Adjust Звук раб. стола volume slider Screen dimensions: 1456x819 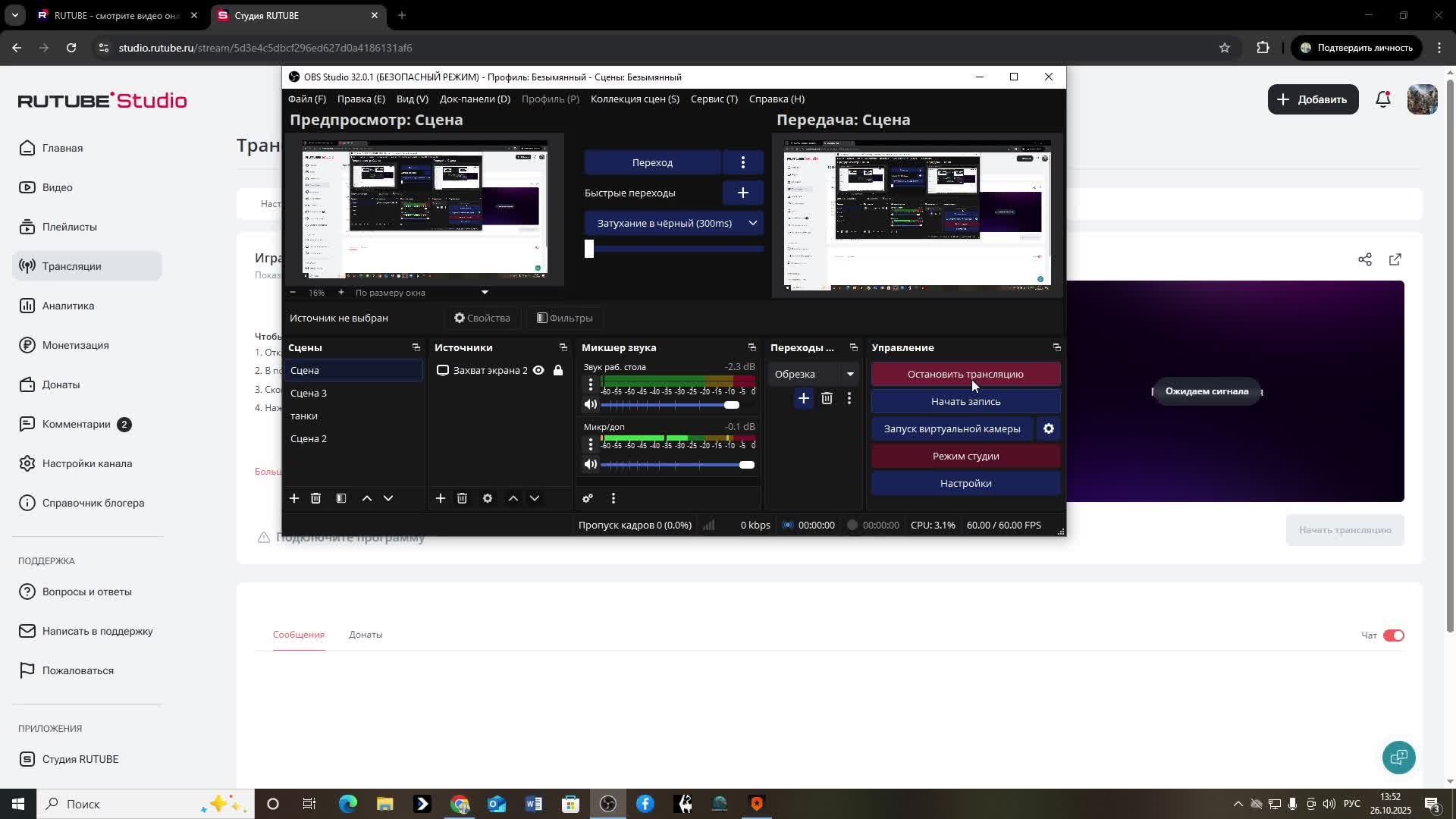pos(731,405)
